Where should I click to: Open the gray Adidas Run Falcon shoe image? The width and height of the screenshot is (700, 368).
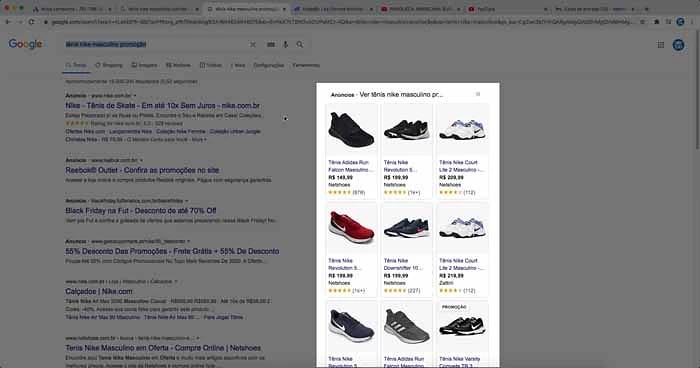coord(407,326)
